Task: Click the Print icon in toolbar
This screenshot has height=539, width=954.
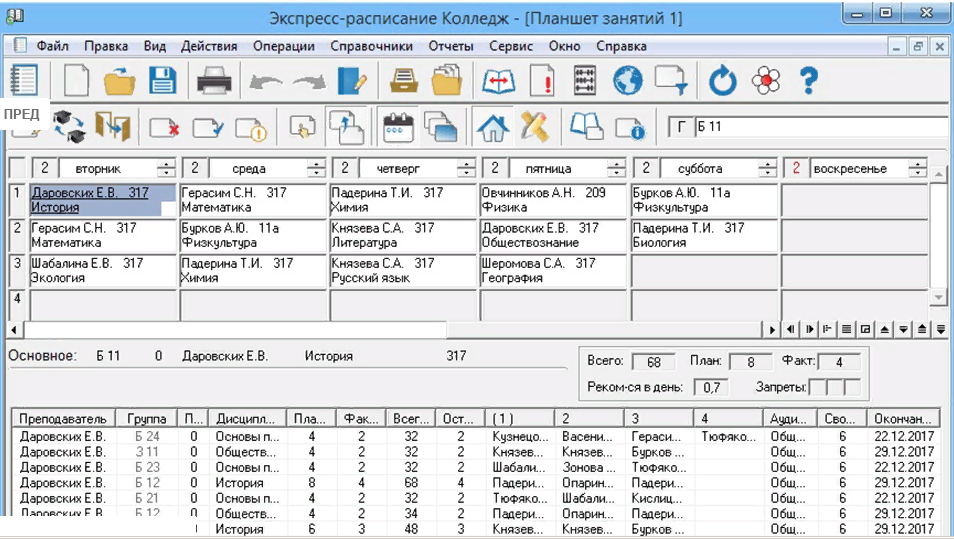Action: pyautogui.click(x=214, y=80)
